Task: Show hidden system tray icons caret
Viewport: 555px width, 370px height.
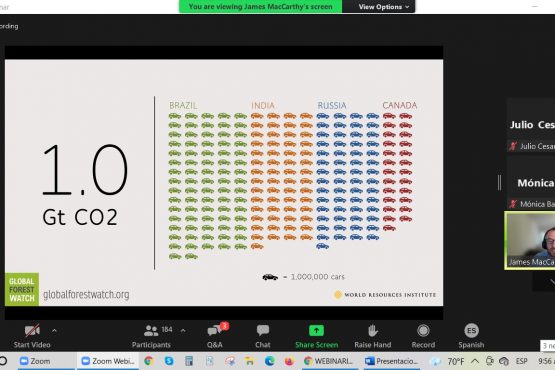Action: [475, 361]
